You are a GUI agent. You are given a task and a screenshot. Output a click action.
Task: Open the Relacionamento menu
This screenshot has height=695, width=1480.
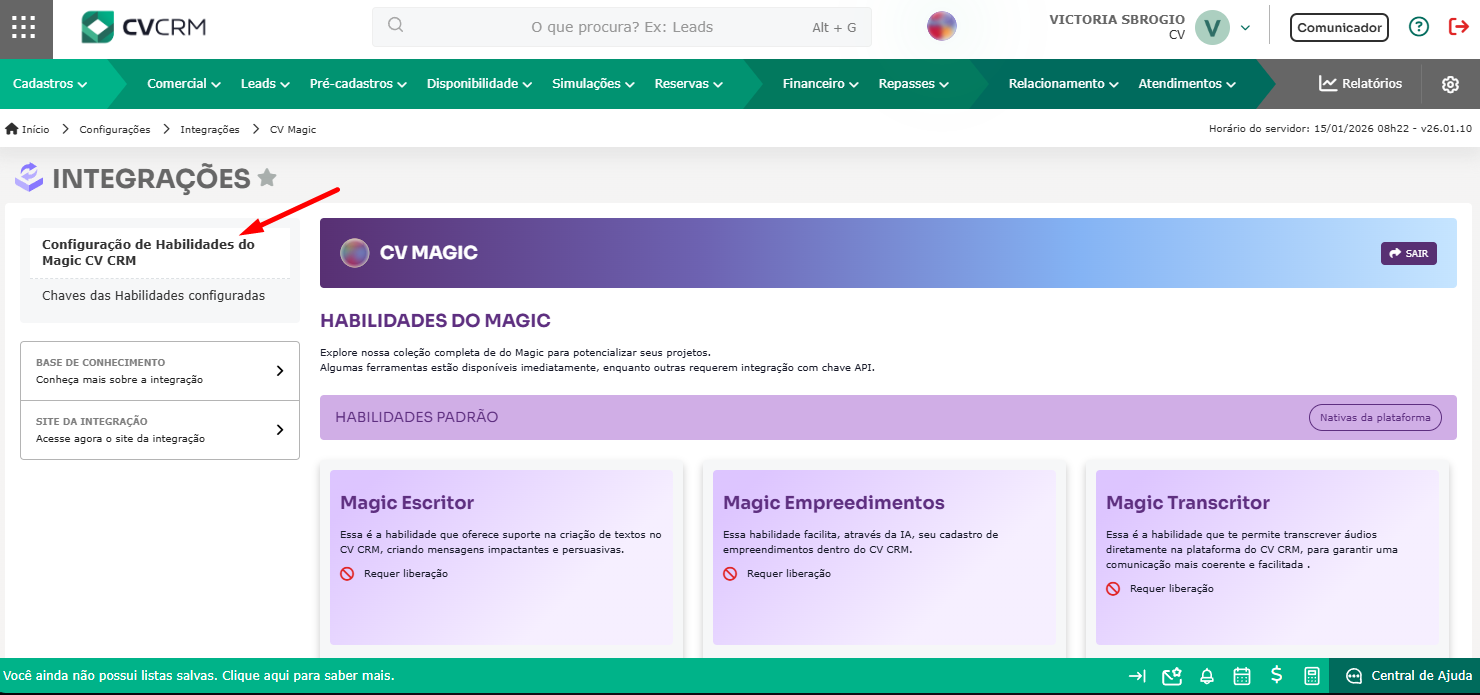tap(1064, 84)
